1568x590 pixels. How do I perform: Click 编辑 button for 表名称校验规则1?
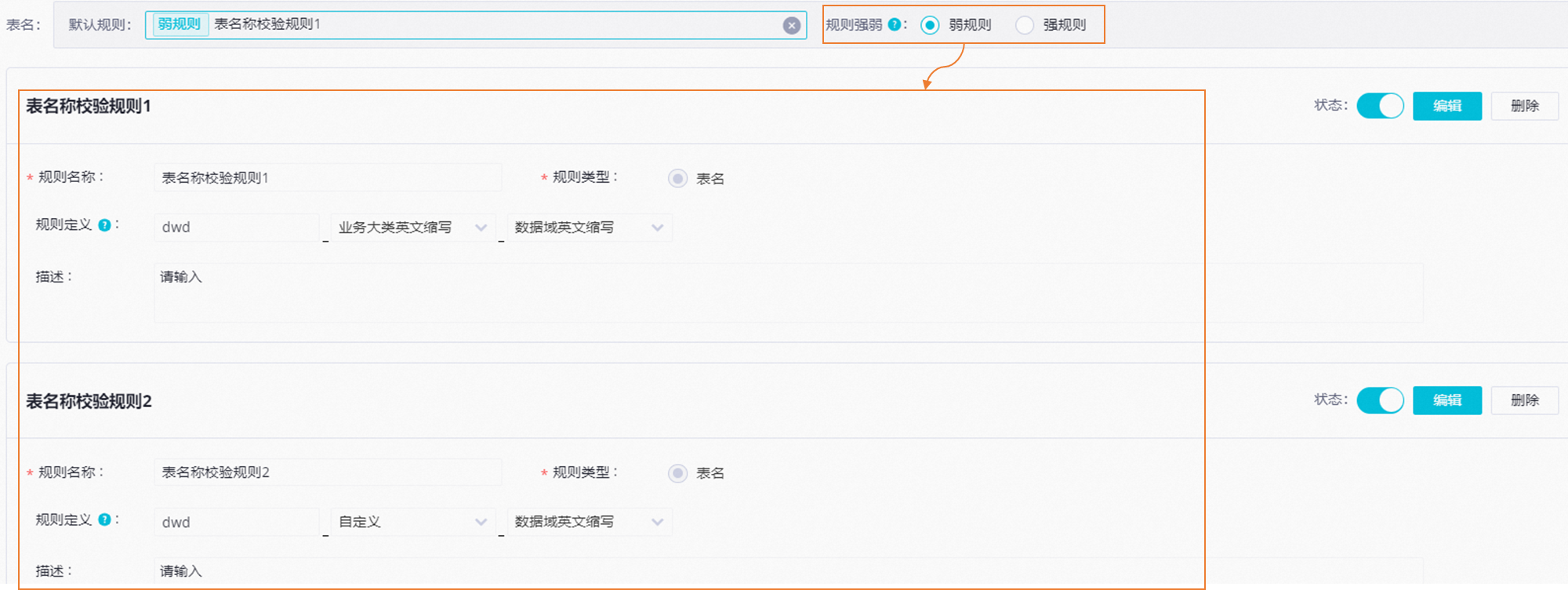coord(1447,106)
